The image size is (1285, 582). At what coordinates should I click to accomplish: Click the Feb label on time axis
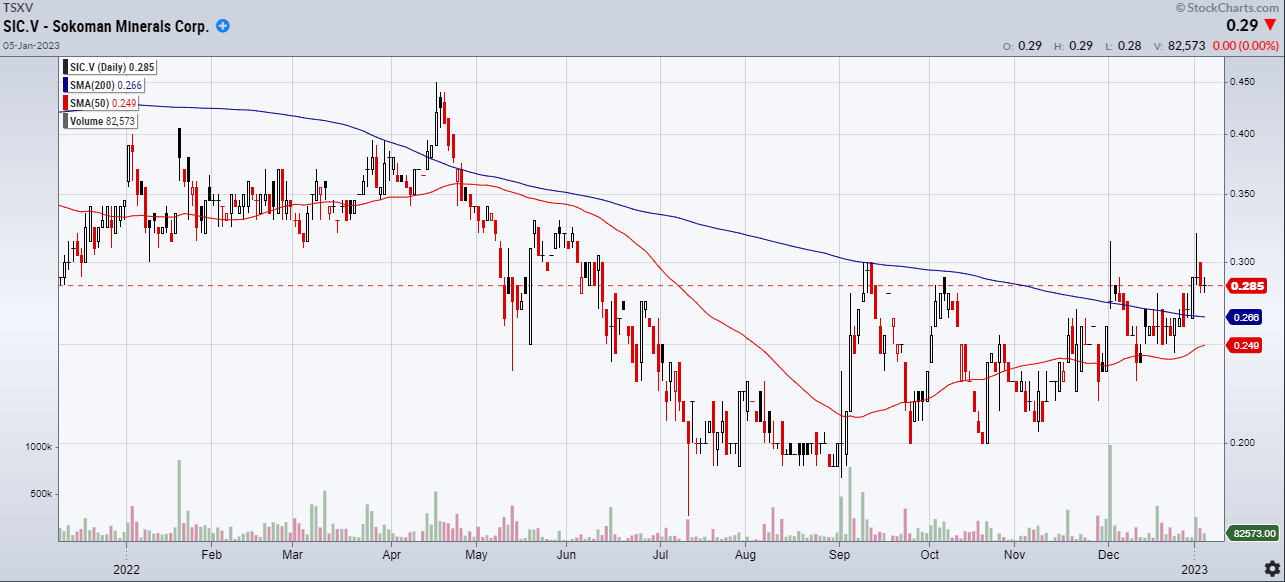211,553
